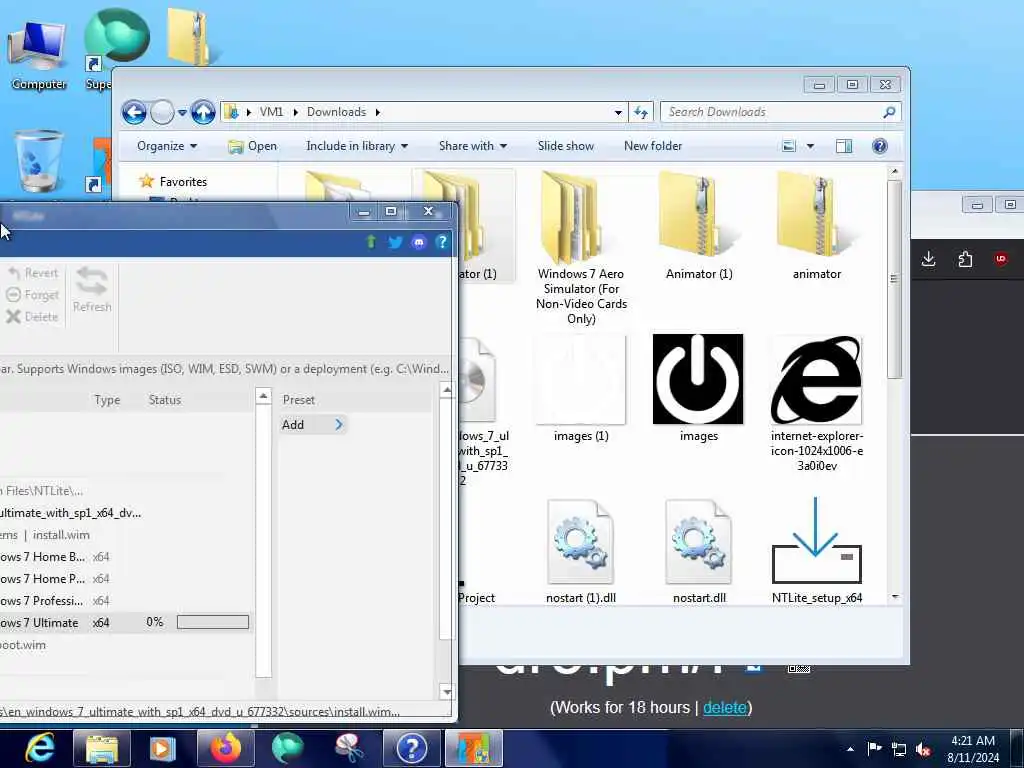Click image list scrollbar up arrow
Screen dimensions: 1024x768
tap(263, 396)
